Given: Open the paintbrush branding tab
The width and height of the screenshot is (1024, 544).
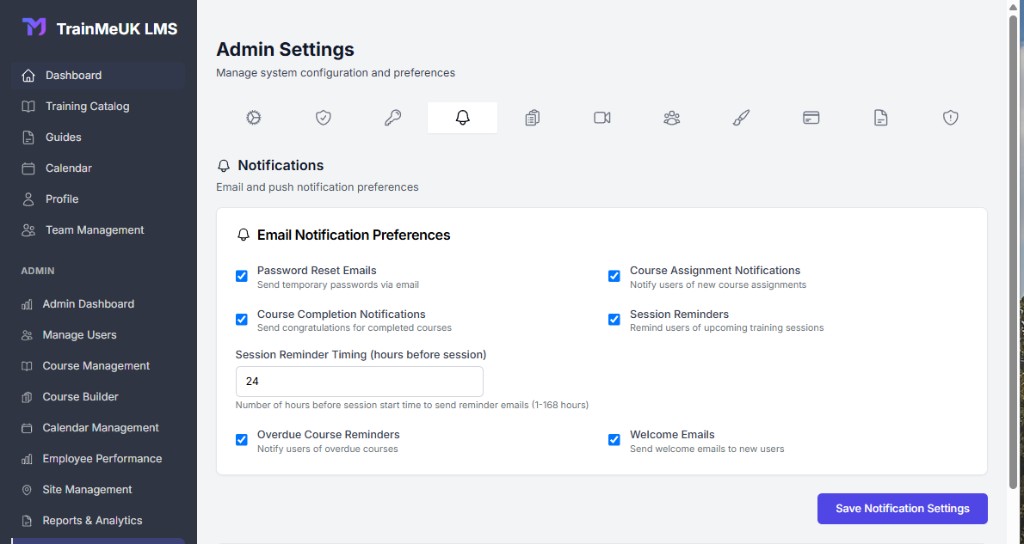Looking at the screenshot, I should pos(741,118).
